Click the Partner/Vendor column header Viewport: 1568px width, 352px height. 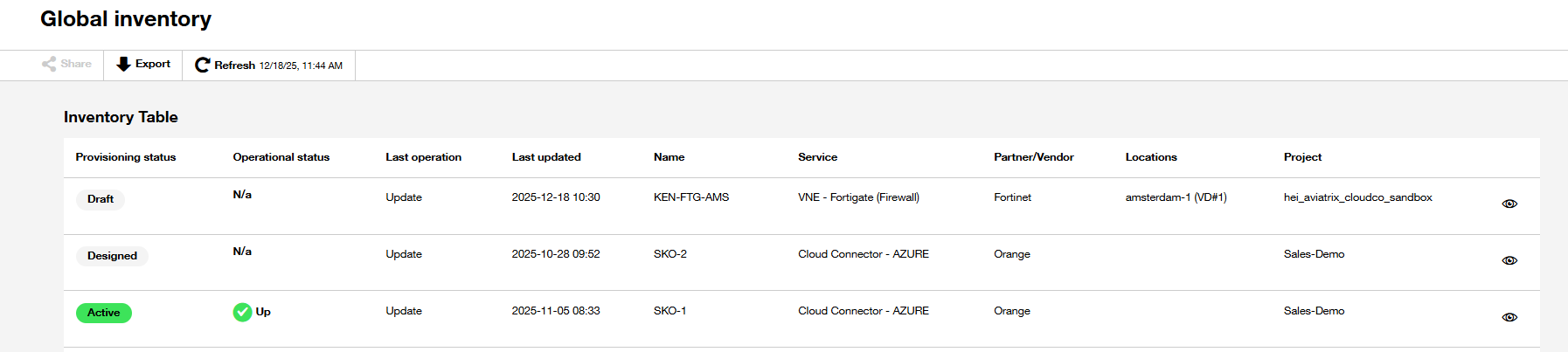[1034, 157]
